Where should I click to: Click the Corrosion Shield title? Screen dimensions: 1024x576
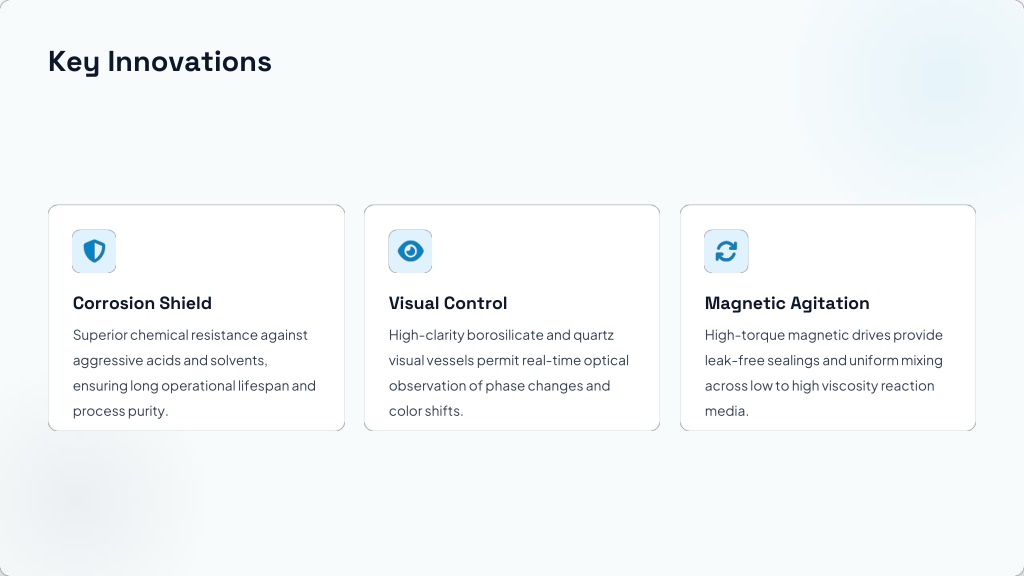[142, 303]
